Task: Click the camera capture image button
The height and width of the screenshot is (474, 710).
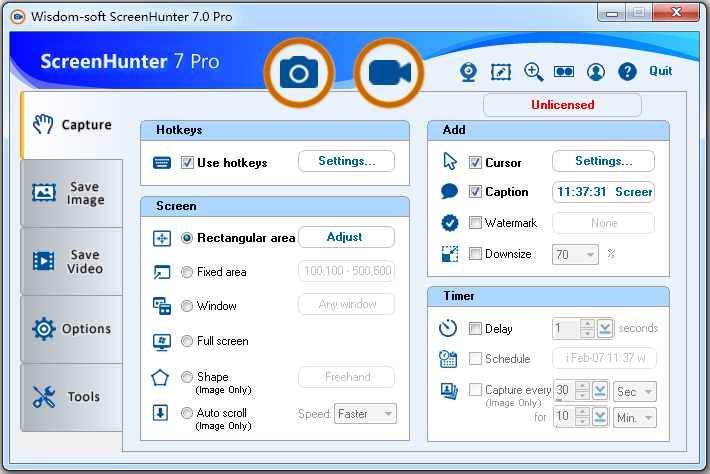Action: [298, 73]
